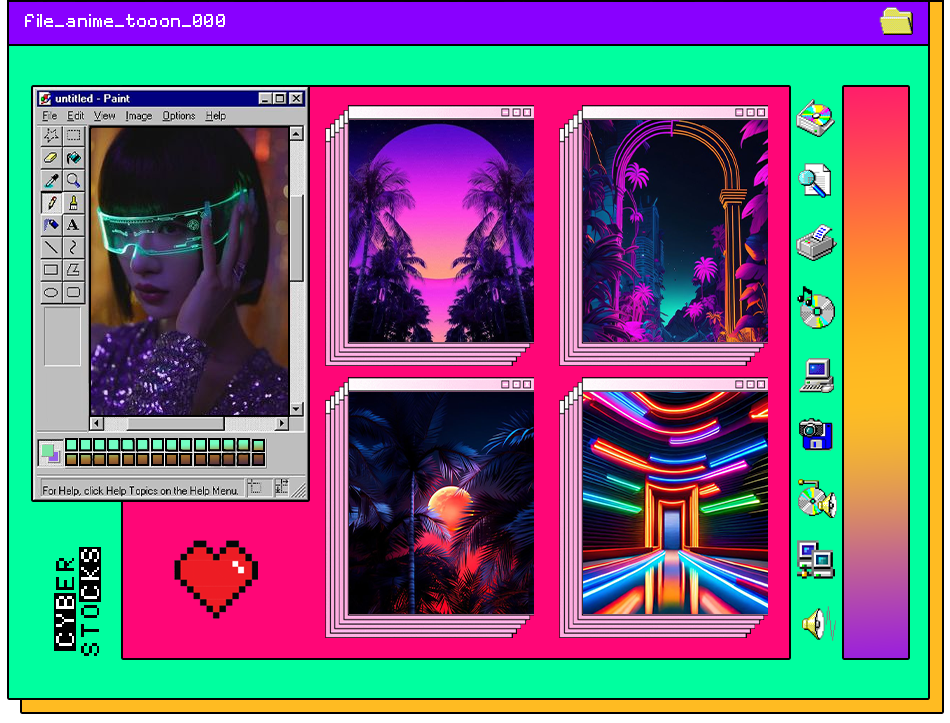
Task: Select the Brush tool in Paint
Action: (73, 202)
